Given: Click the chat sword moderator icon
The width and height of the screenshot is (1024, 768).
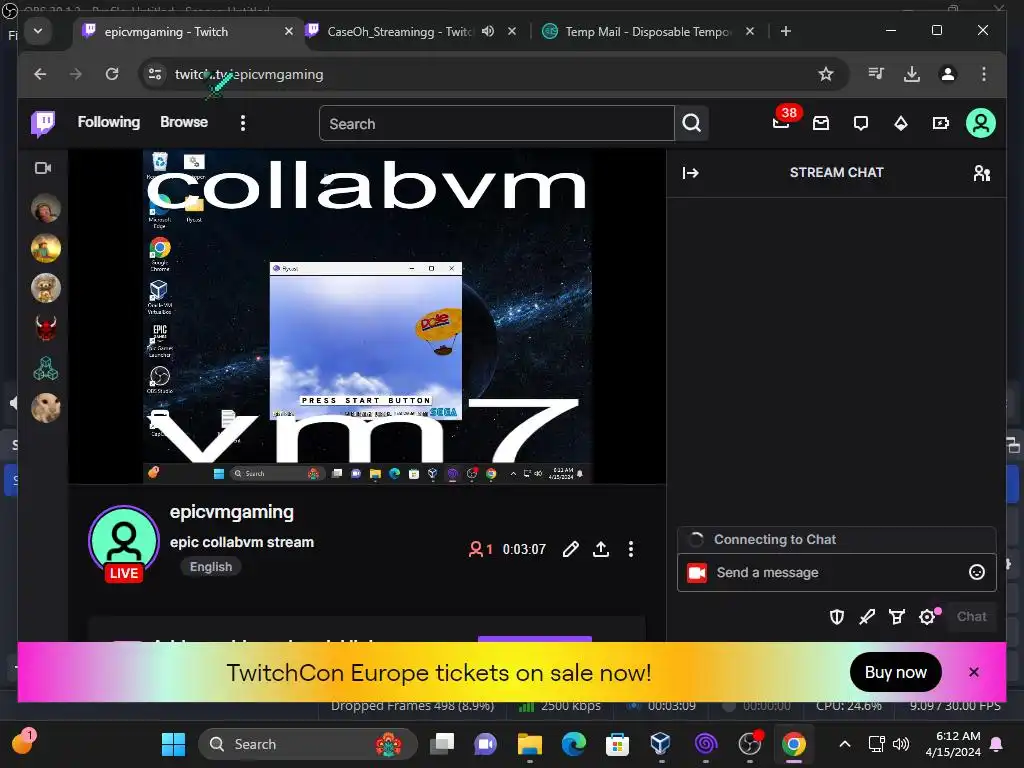Looking at the screenshot, I should click(x=867, y=616).
